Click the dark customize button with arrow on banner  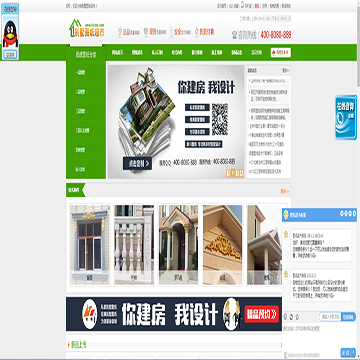click(137, 163)
